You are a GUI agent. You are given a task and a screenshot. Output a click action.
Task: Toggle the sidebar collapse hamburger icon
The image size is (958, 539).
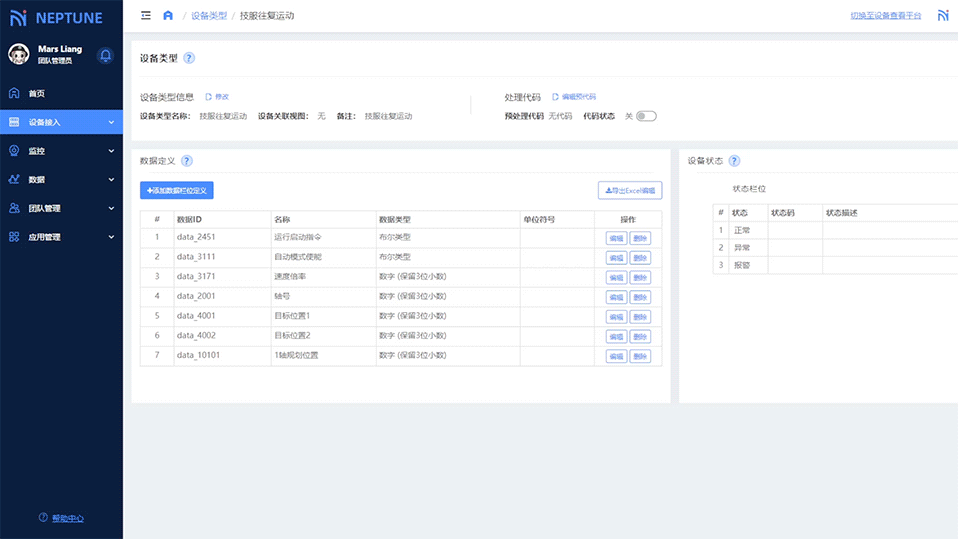[146, 16]
